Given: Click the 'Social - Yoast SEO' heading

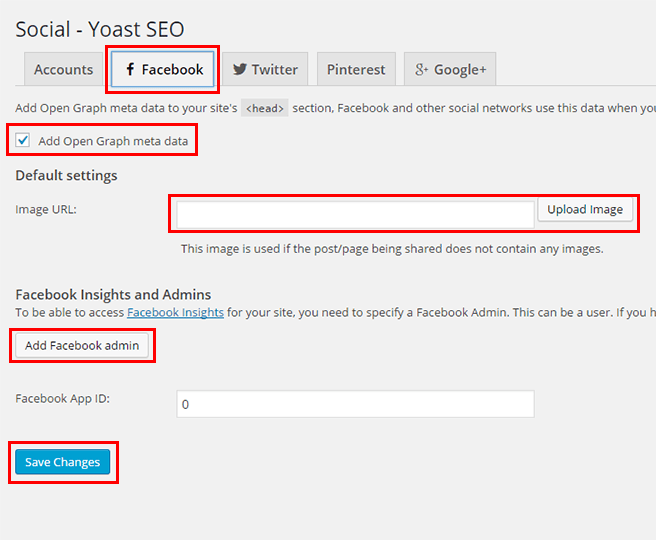Looking at the screenshot, I should pyautogui.click(x=100, y=29).
